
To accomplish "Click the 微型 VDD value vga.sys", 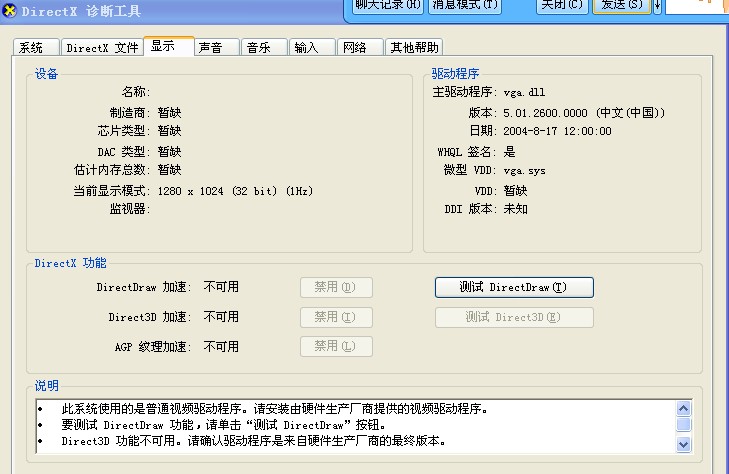I will tap(524, 171).
